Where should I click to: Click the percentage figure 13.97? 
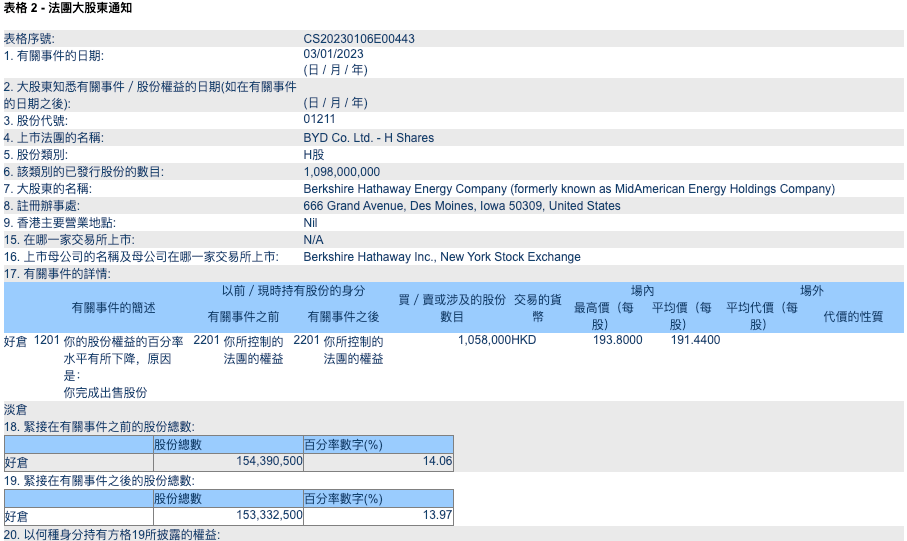[x=437, y=515]
